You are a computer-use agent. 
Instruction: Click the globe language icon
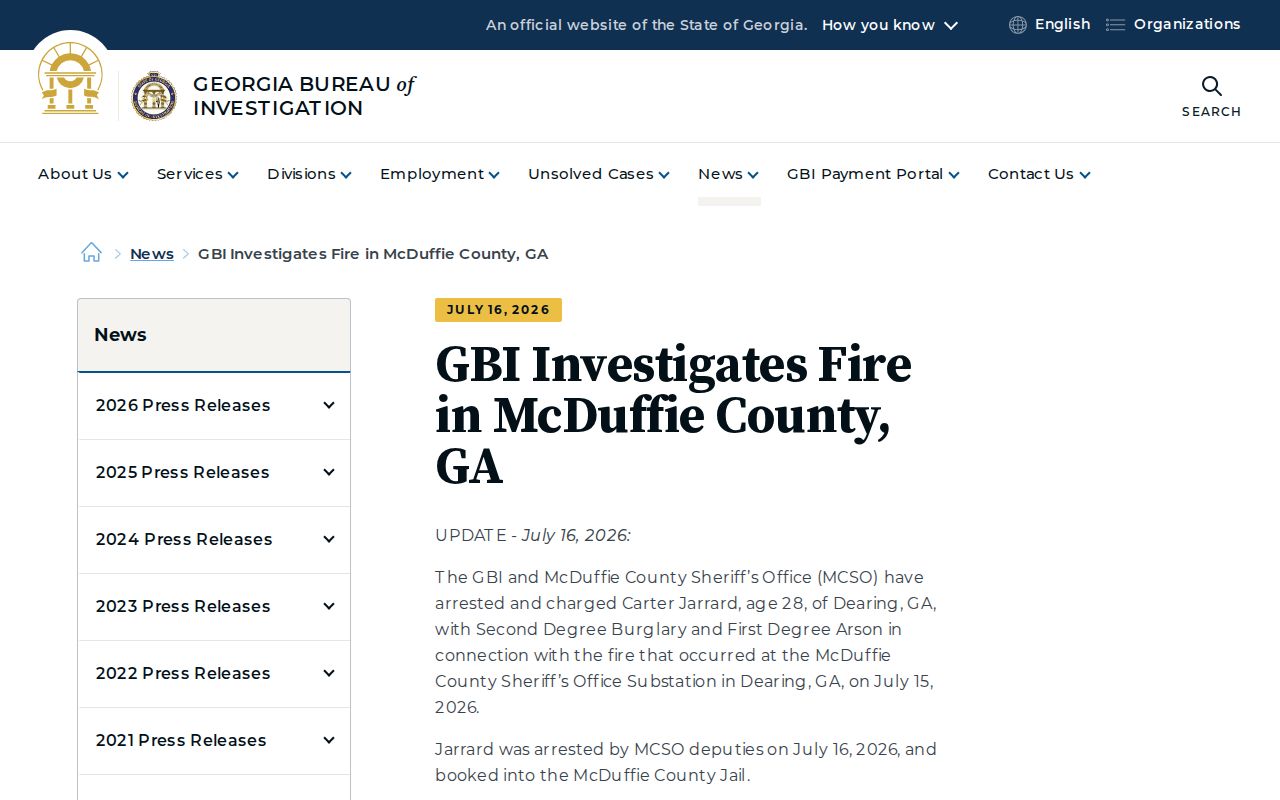click(1018, 25)
